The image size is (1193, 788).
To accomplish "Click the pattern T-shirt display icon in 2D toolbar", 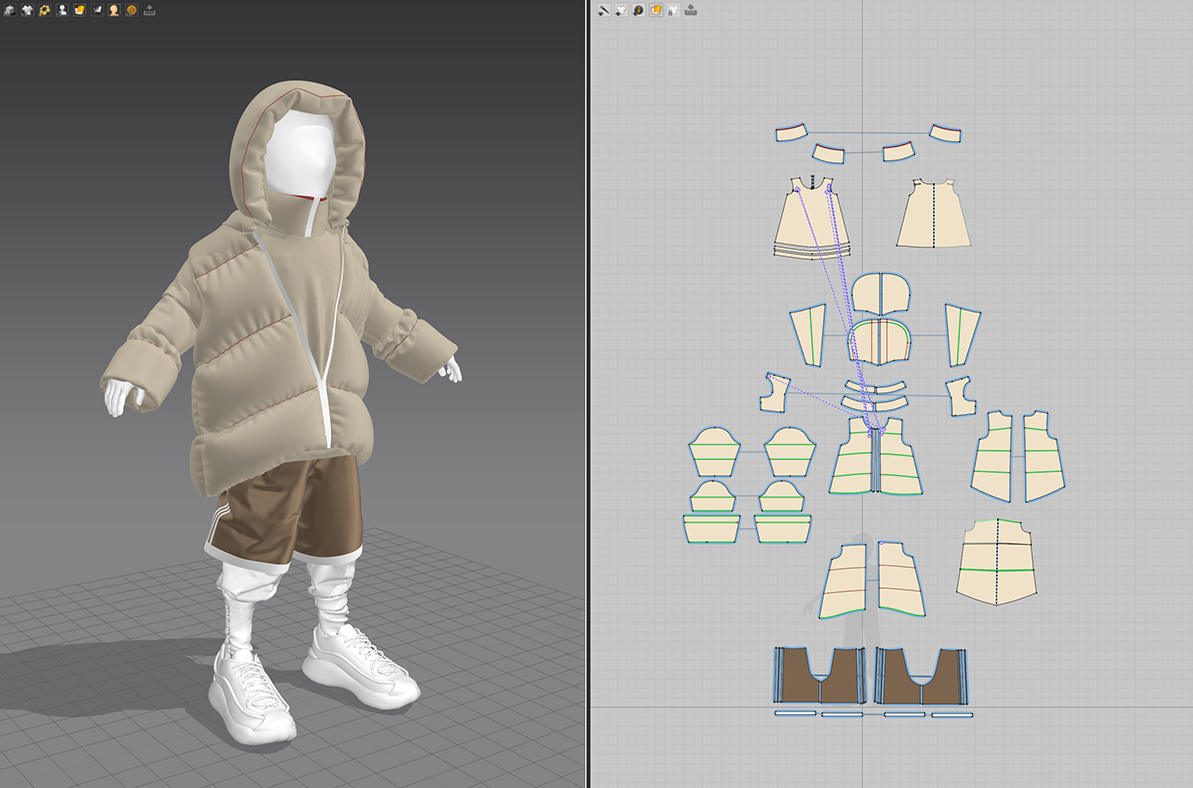I will click(x=621, y=10).
